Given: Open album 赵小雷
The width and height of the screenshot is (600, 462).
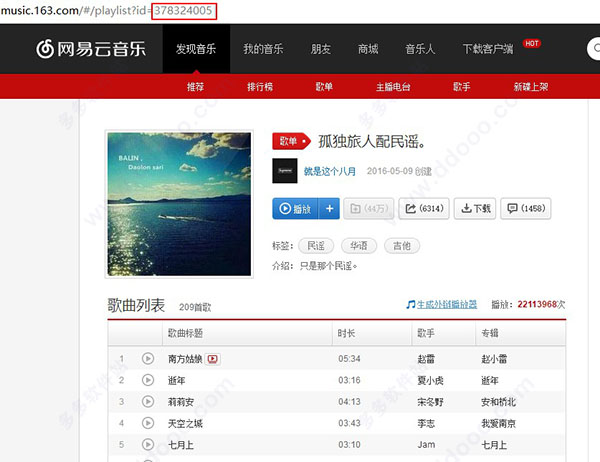Looking at the screenshot, I should (x=494, y=359).
